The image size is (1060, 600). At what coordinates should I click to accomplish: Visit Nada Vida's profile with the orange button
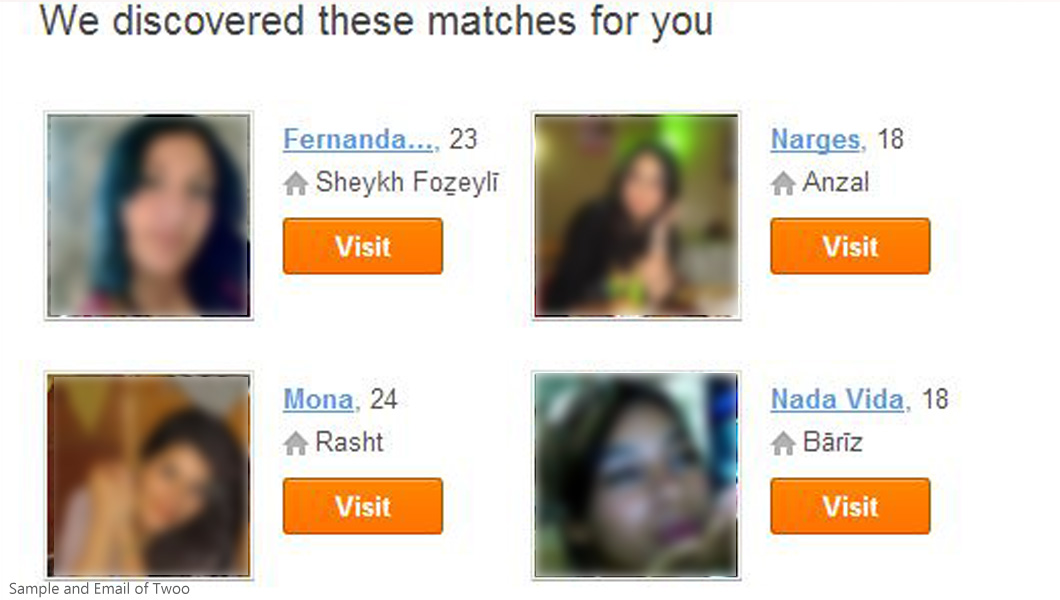click(850, 506)
